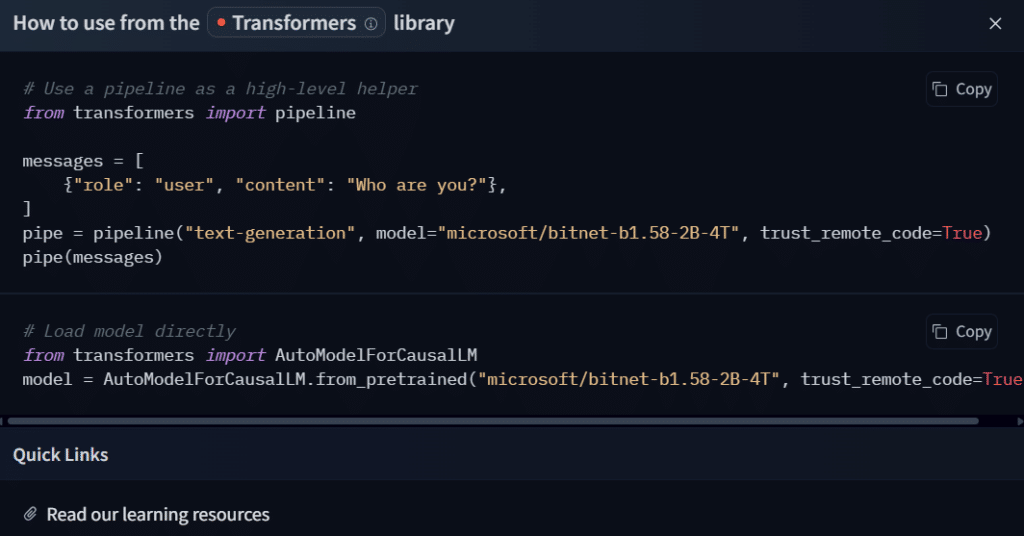Viewport: 1024px width, 536px height.
Task: Click the "Load model directly" comment
Action: 129,331
